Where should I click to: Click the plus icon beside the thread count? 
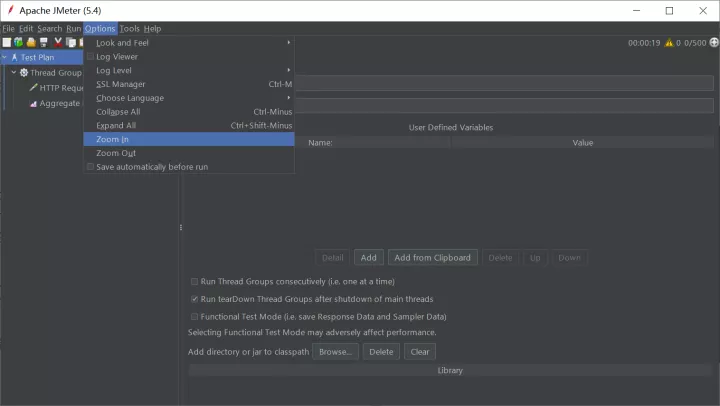pos(714,42)
